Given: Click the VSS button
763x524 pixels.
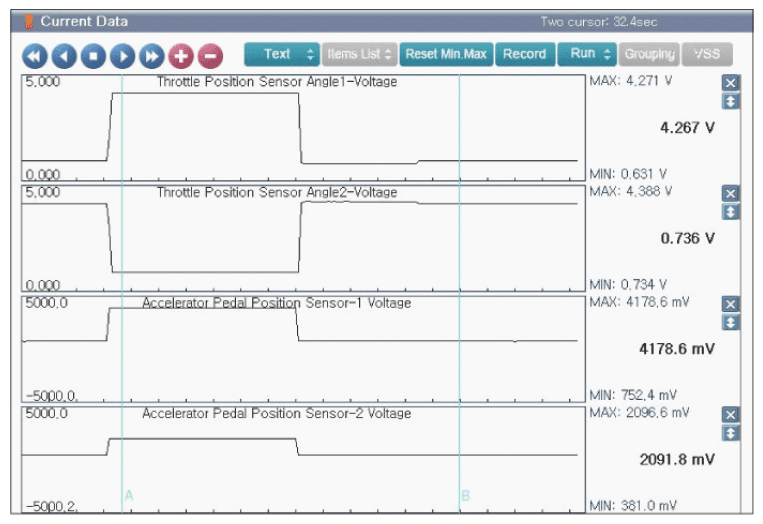Looking at the screenshot, I should click(x=707, y=54).
